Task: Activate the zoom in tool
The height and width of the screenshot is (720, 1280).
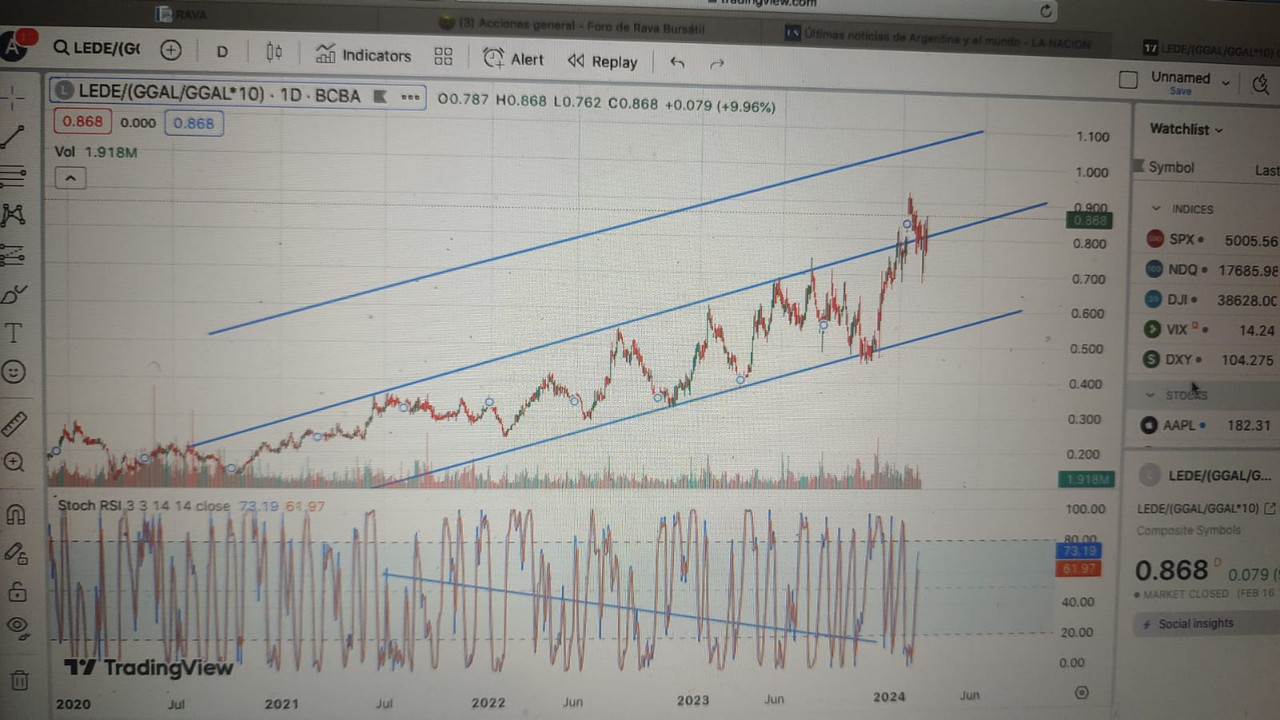Action: (x=13, y=462)
